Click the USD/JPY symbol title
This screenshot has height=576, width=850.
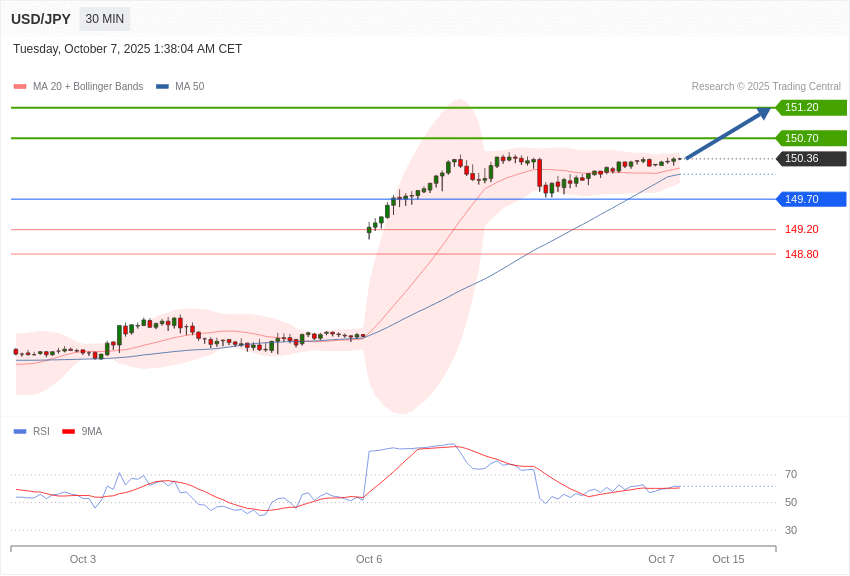tap(41, 19)
